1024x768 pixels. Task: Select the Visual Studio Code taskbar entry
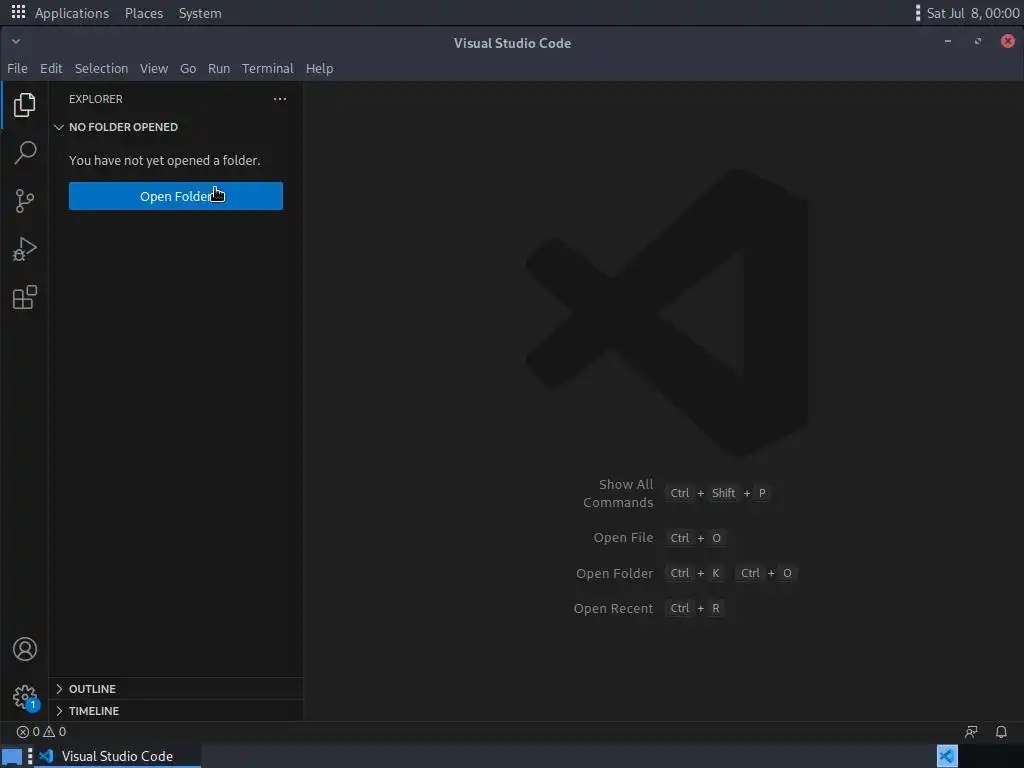coord(118,756)
